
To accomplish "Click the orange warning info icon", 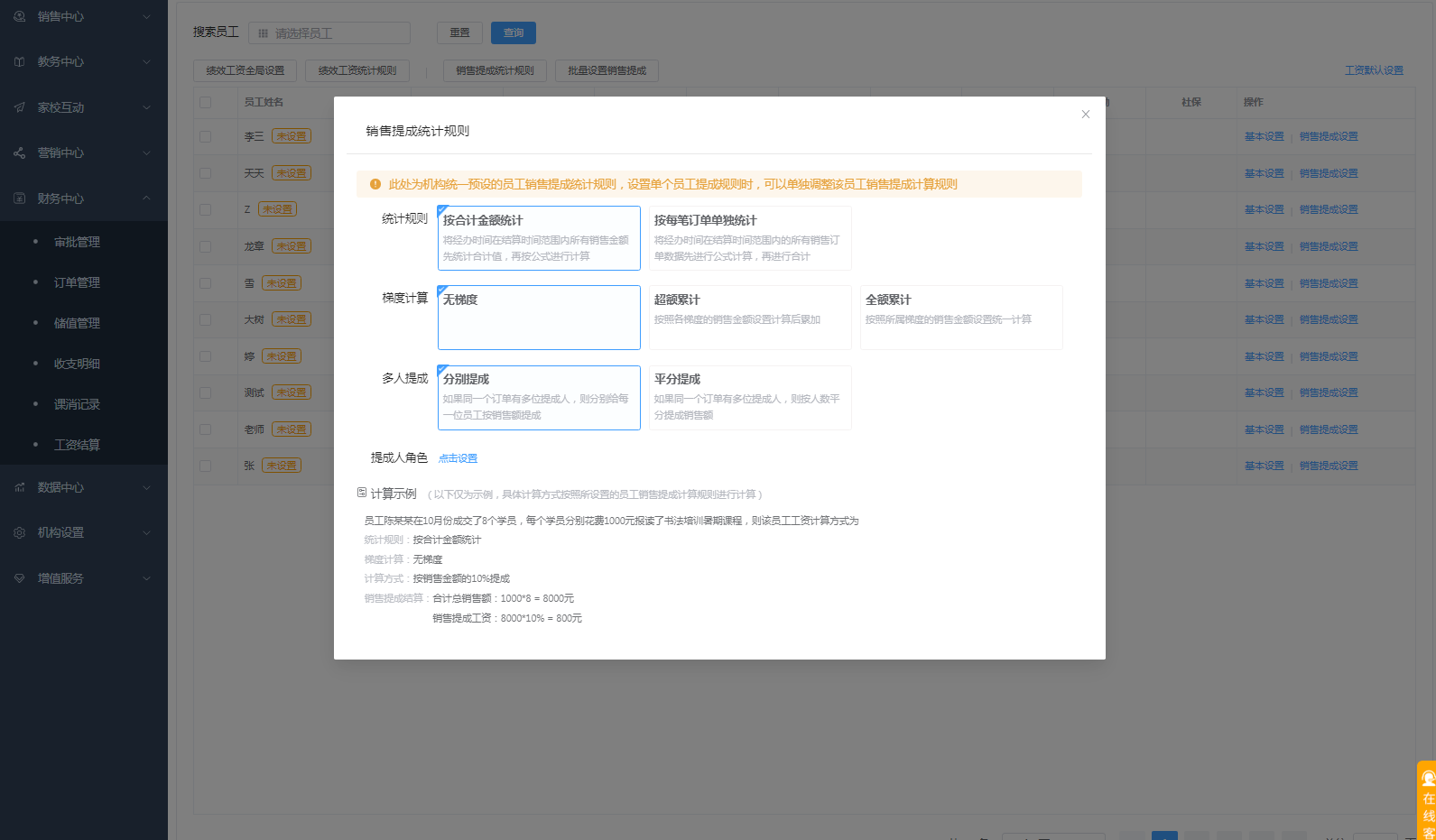I will click(375, 184).
